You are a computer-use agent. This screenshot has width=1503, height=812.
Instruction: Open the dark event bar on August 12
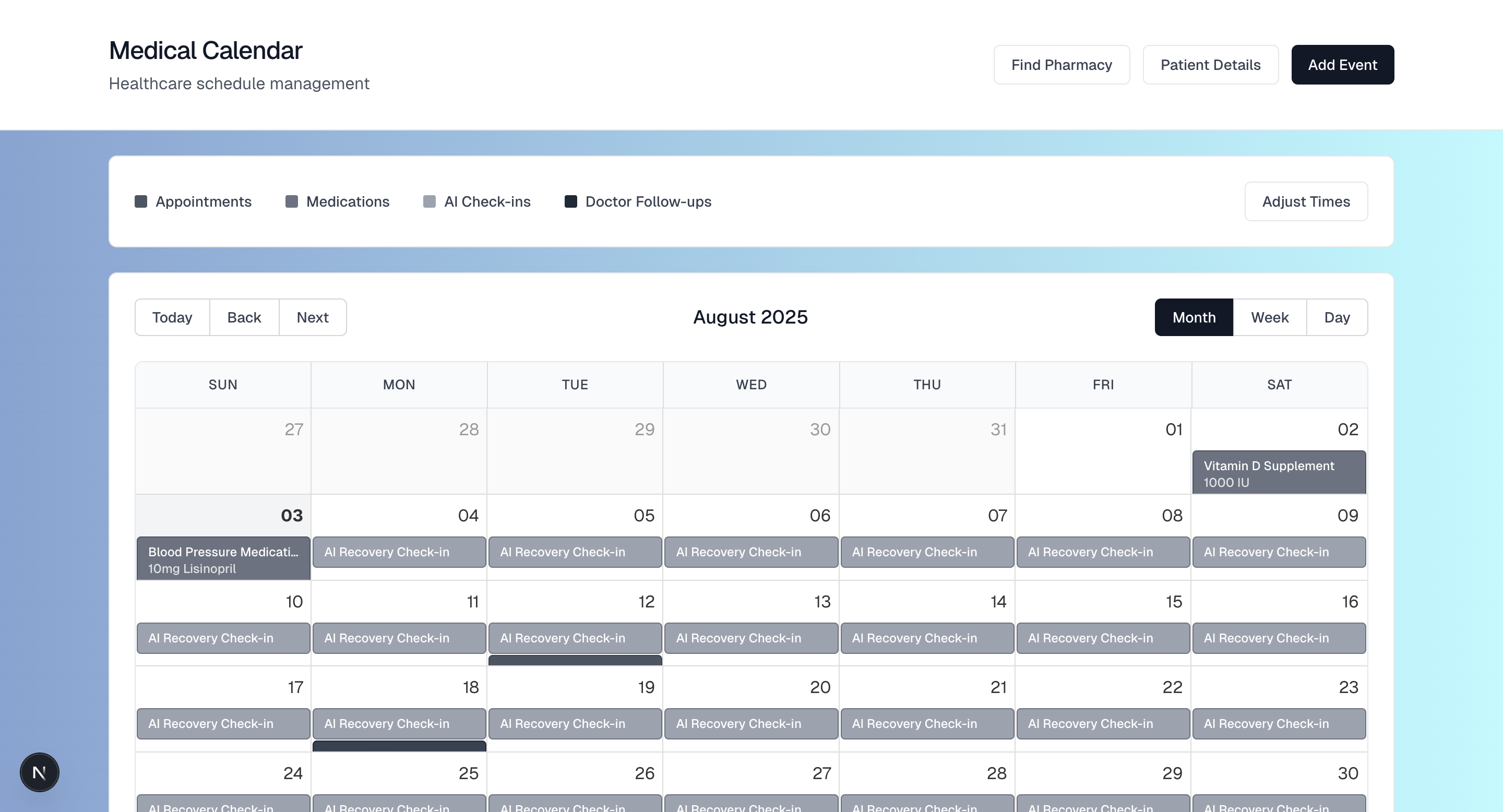click(x=575, y=660)
